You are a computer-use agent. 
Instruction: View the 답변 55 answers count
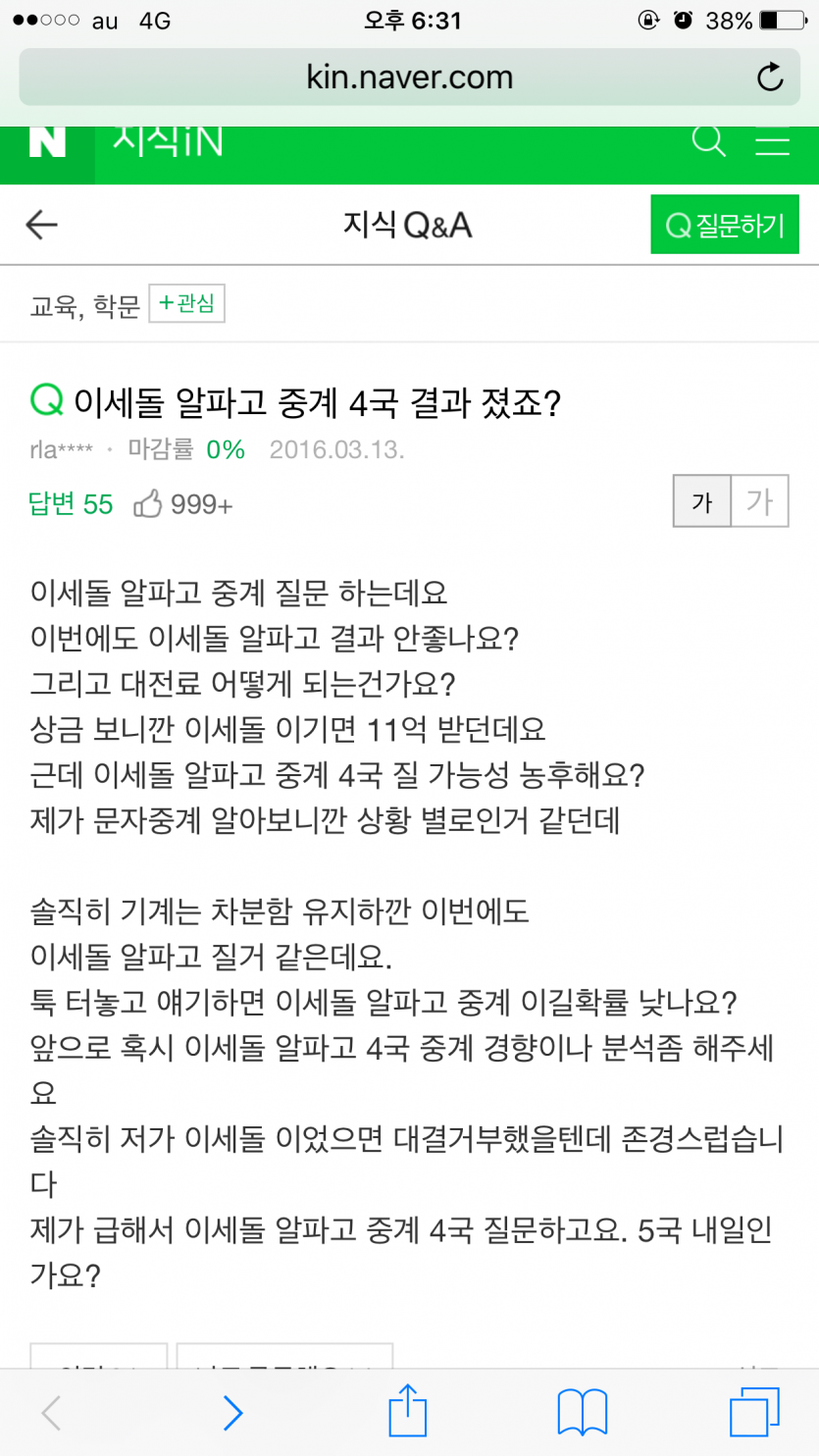tap(71, 505)
